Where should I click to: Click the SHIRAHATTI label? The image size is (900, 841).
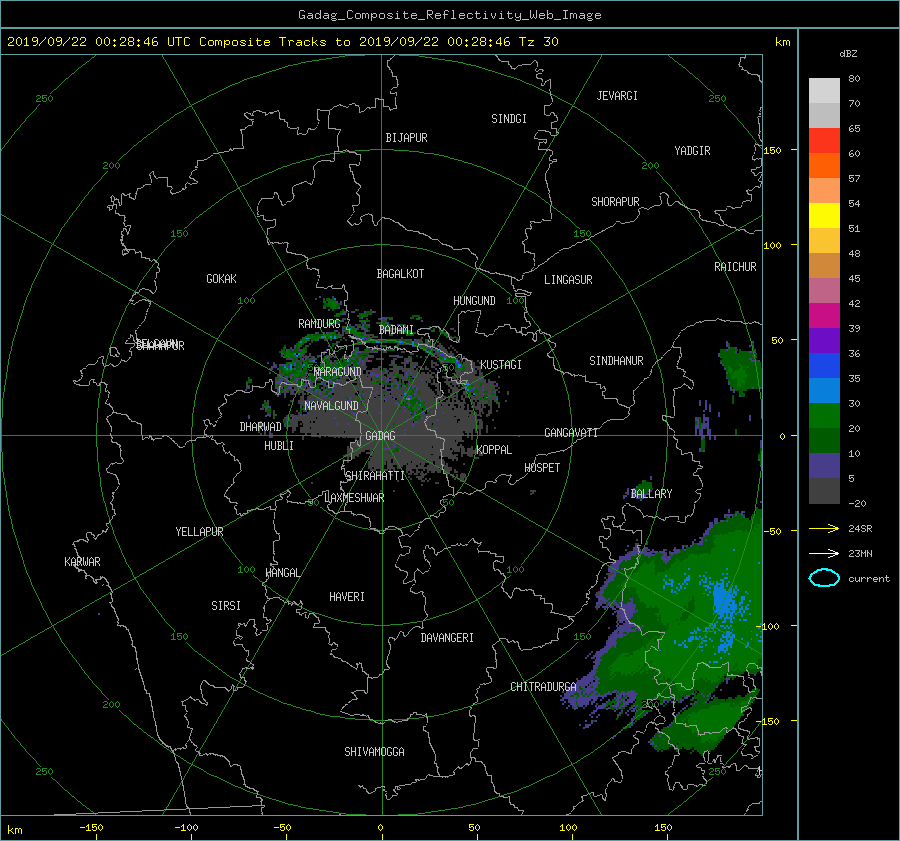[x=375, y=476]
